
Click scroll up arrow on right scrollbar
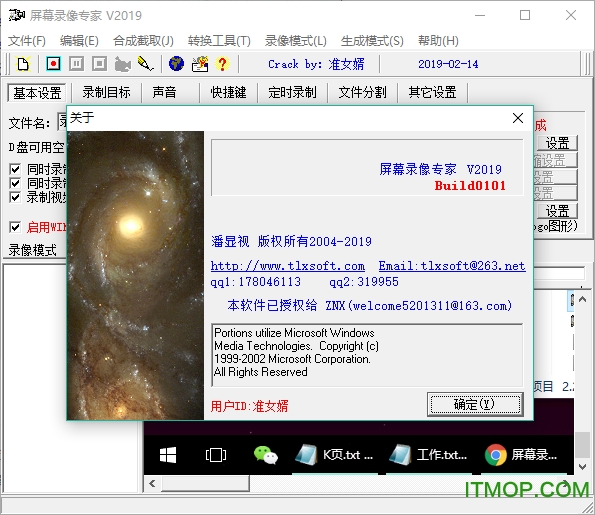click(x=582, y=299)
